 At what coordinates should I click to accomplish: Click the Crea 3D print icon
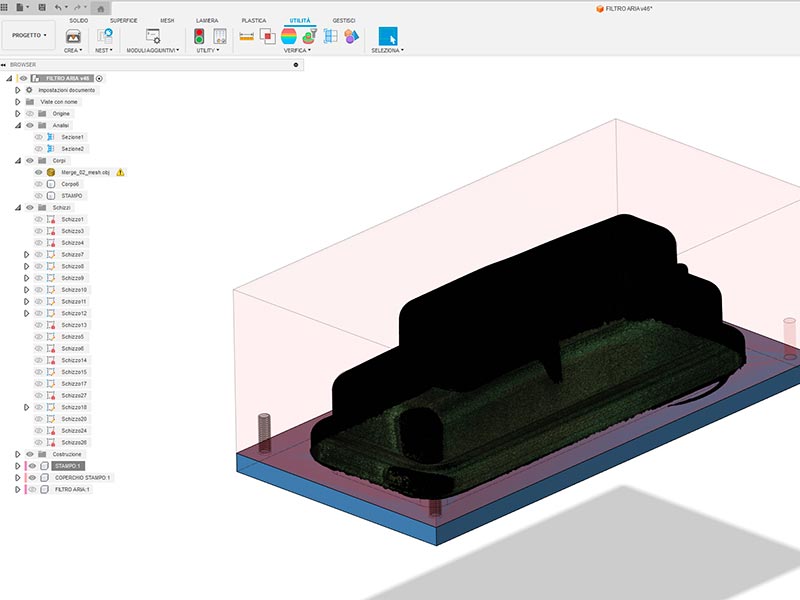pyautogui.click(x=73, y=35)
